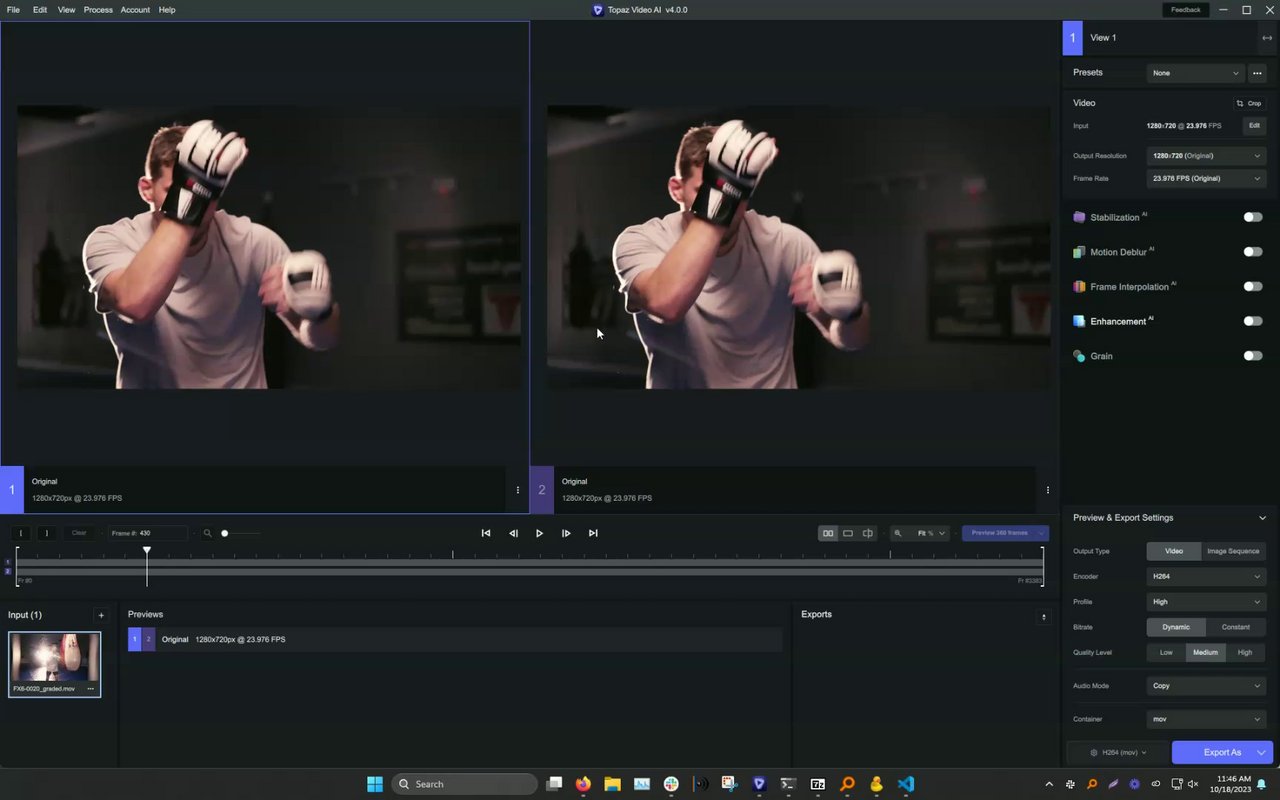Play the video preview
Screen dimensions: 1280x800
[539, 533]
